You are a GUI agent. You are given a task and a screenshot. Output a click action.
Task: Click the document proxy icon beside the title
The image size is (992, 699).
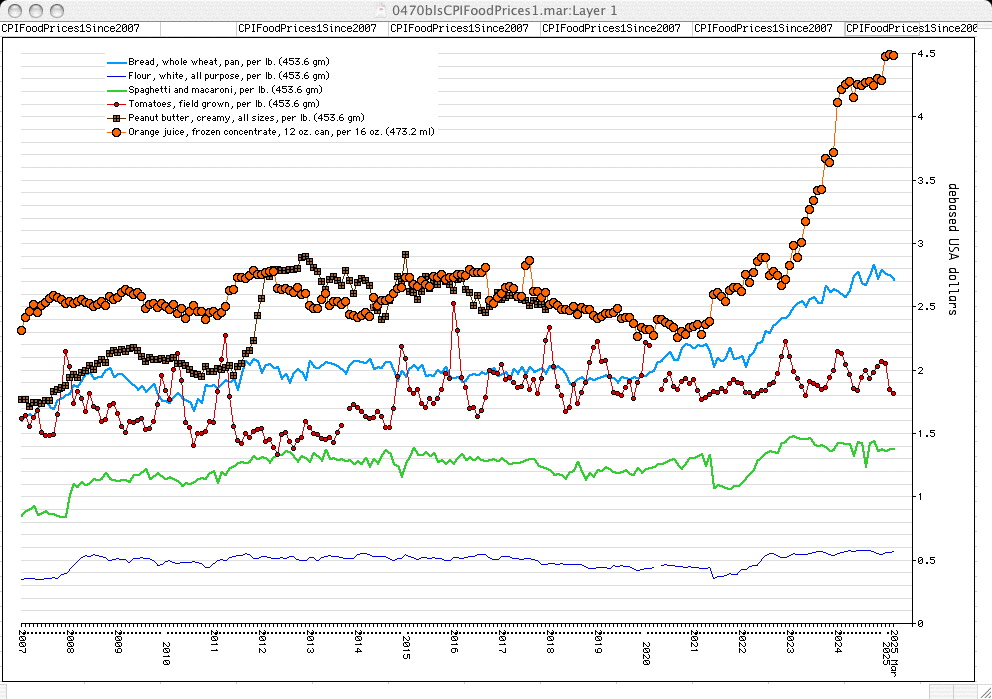[381, 11]
